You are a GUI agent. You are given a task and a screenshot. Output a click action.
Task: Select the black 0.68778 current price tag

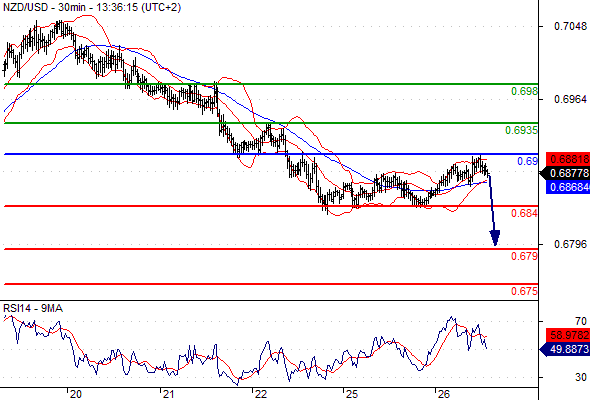pos(565,173)
